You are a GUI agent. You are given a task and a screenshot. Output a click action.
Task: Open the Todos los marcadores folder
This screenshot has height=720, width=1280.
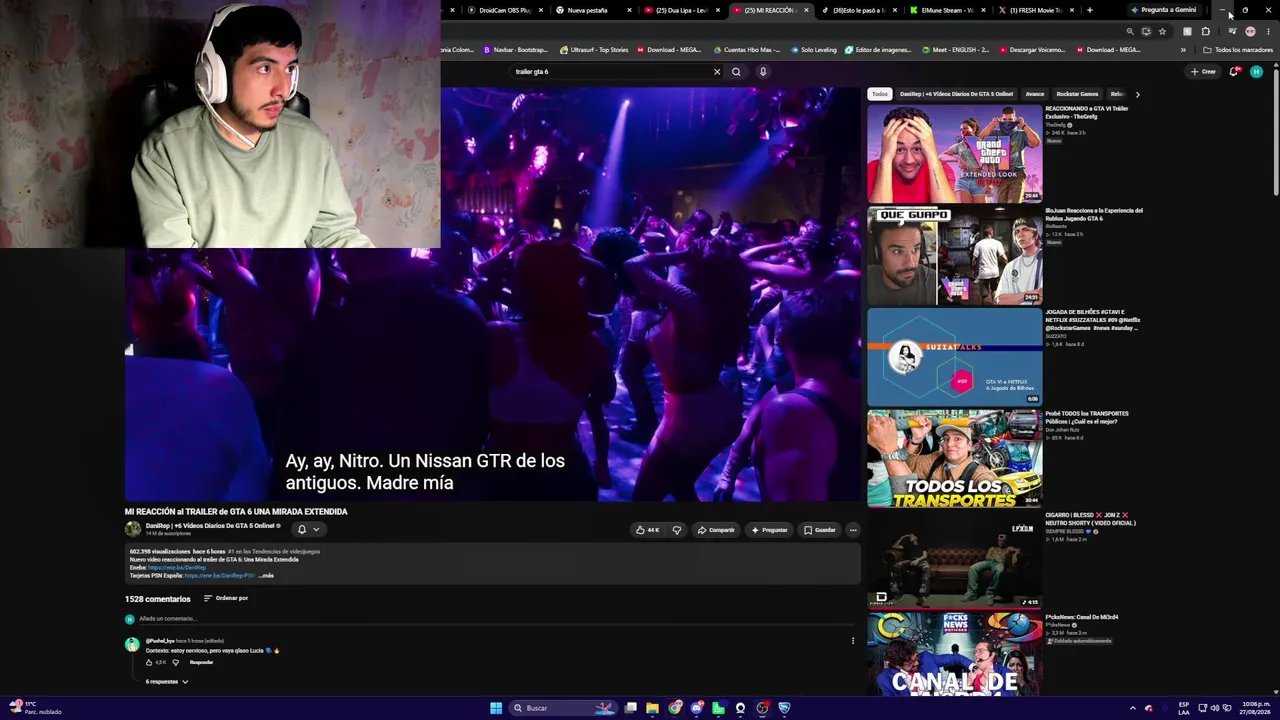click(x=1238, y=50)
